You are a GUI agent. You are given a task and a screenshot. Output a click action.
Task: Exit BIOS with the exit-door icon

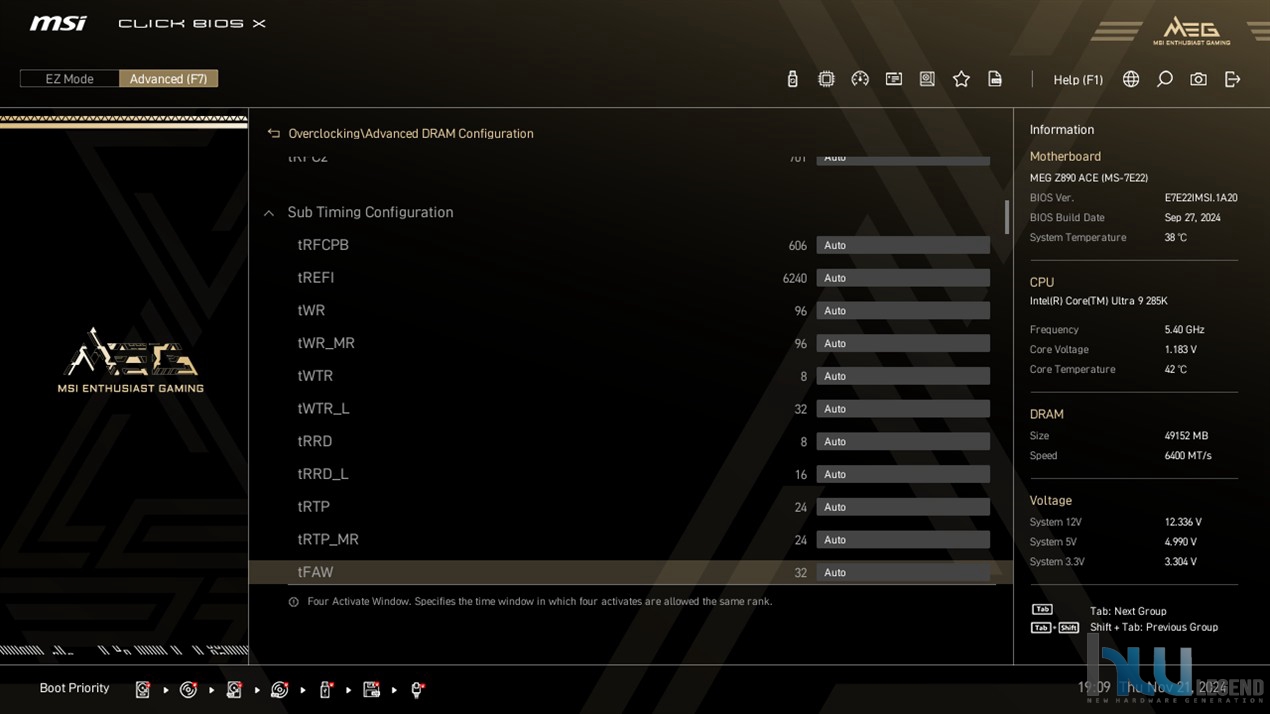pos(1232,79)
